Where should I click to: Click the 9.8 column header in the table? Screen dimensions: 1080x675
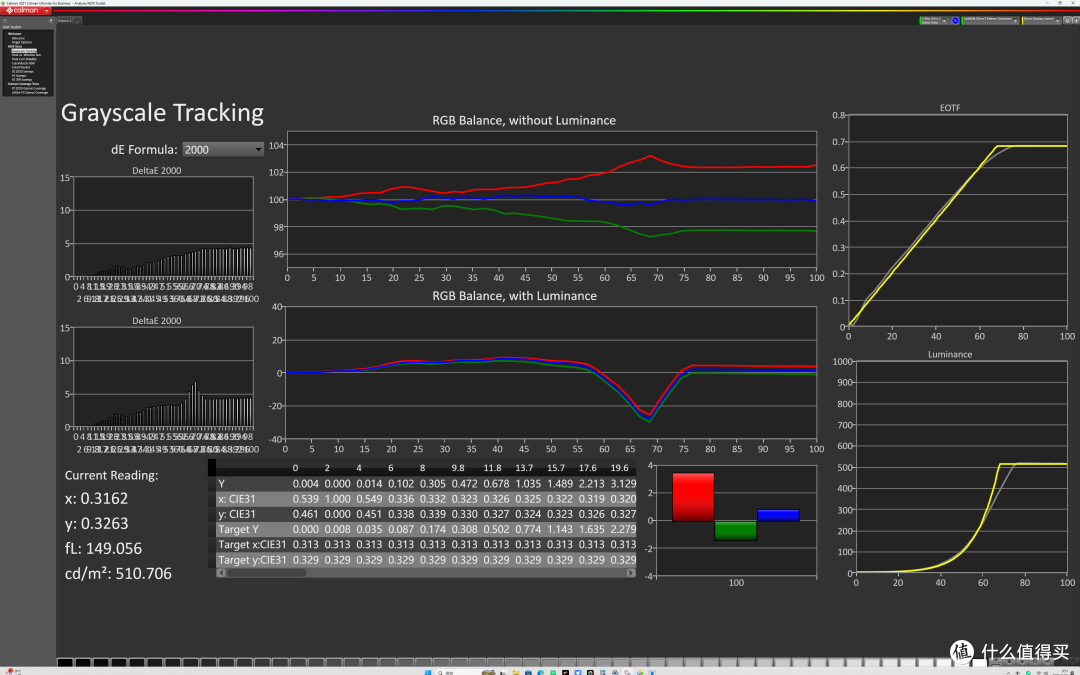click(458, 468)
